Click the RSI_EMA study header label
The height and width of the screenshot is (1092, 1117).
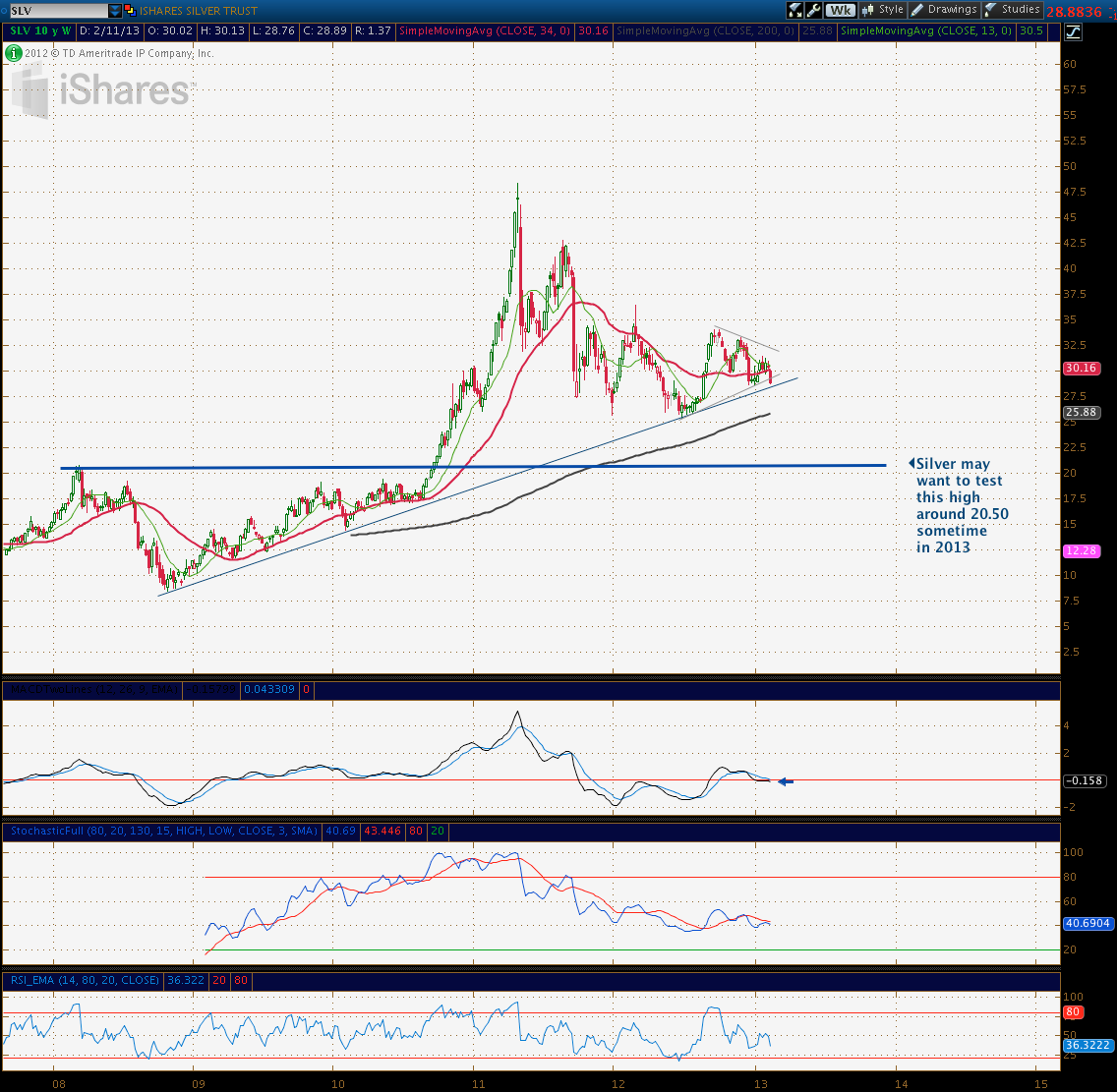click(x=84, y=980)
